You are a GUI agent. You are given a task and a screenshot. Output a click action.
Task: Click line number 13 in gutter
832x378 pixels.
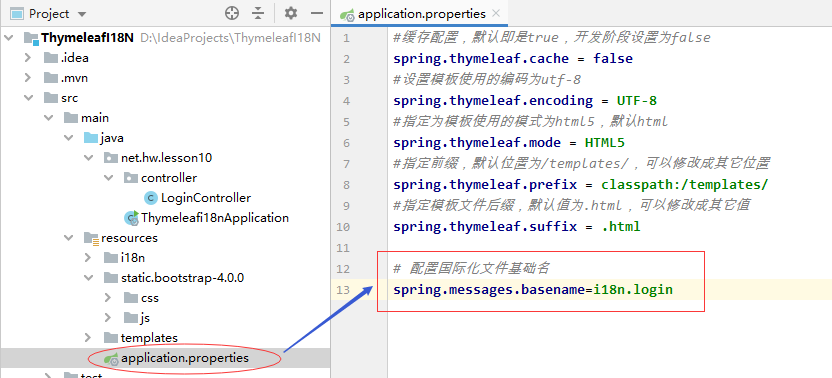(343, 290)
